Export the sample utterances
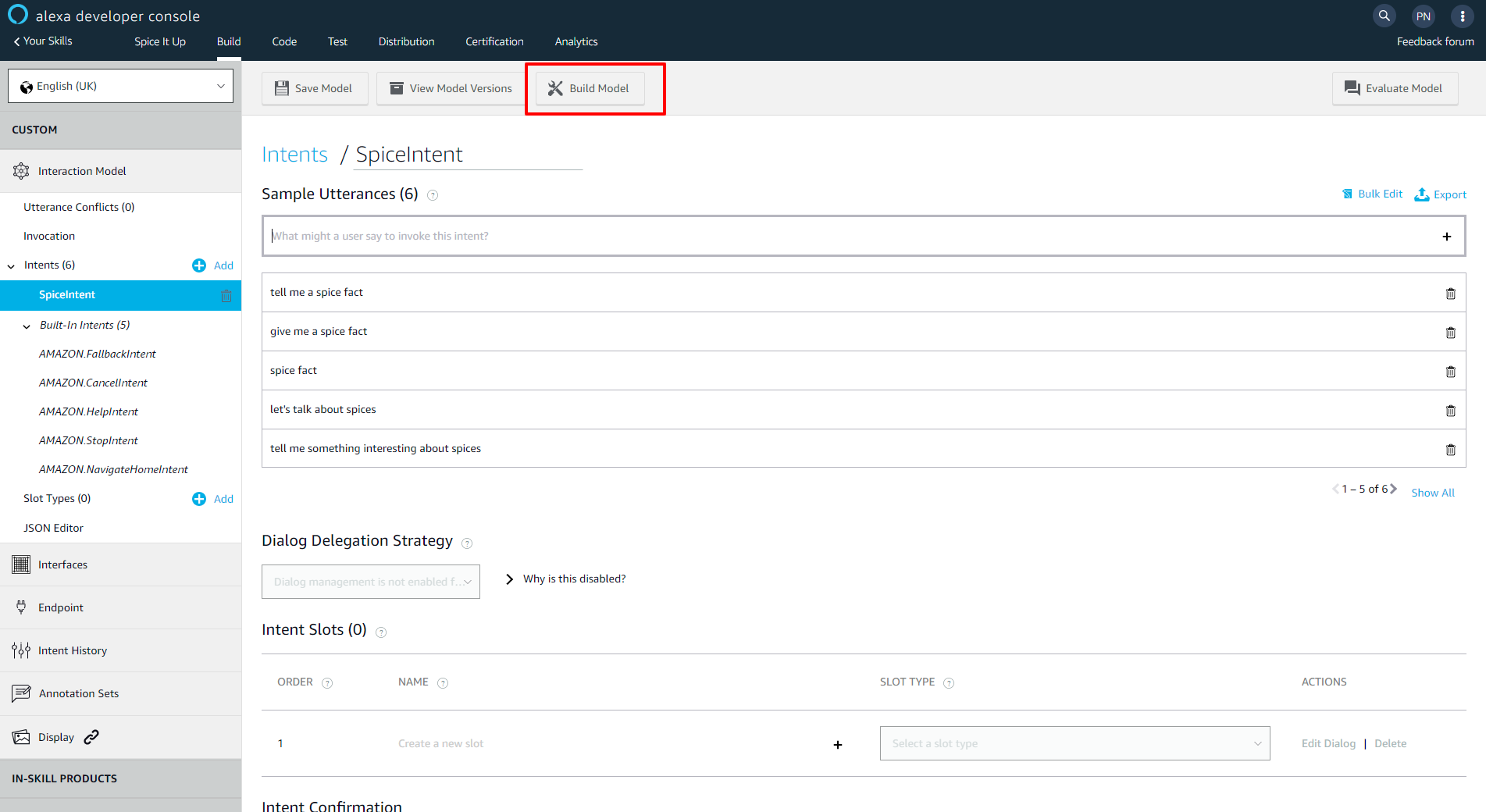The height and width of the screenshot is (812, 1486). [x=1441, y=194]
